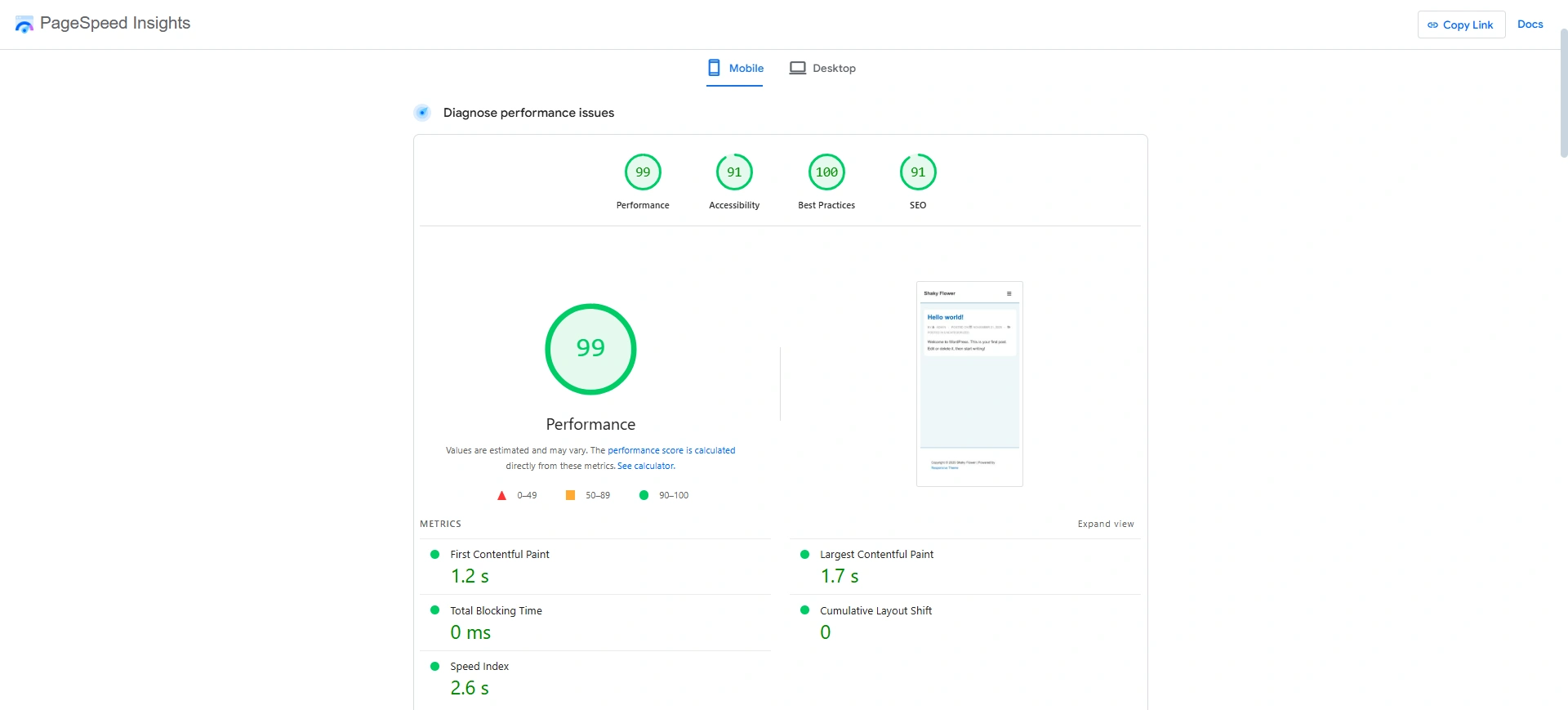Click the '1.7 s' Largest Contentful Paint value
The width and height of the screenshot is (1568, 710).
coord(840,576)
